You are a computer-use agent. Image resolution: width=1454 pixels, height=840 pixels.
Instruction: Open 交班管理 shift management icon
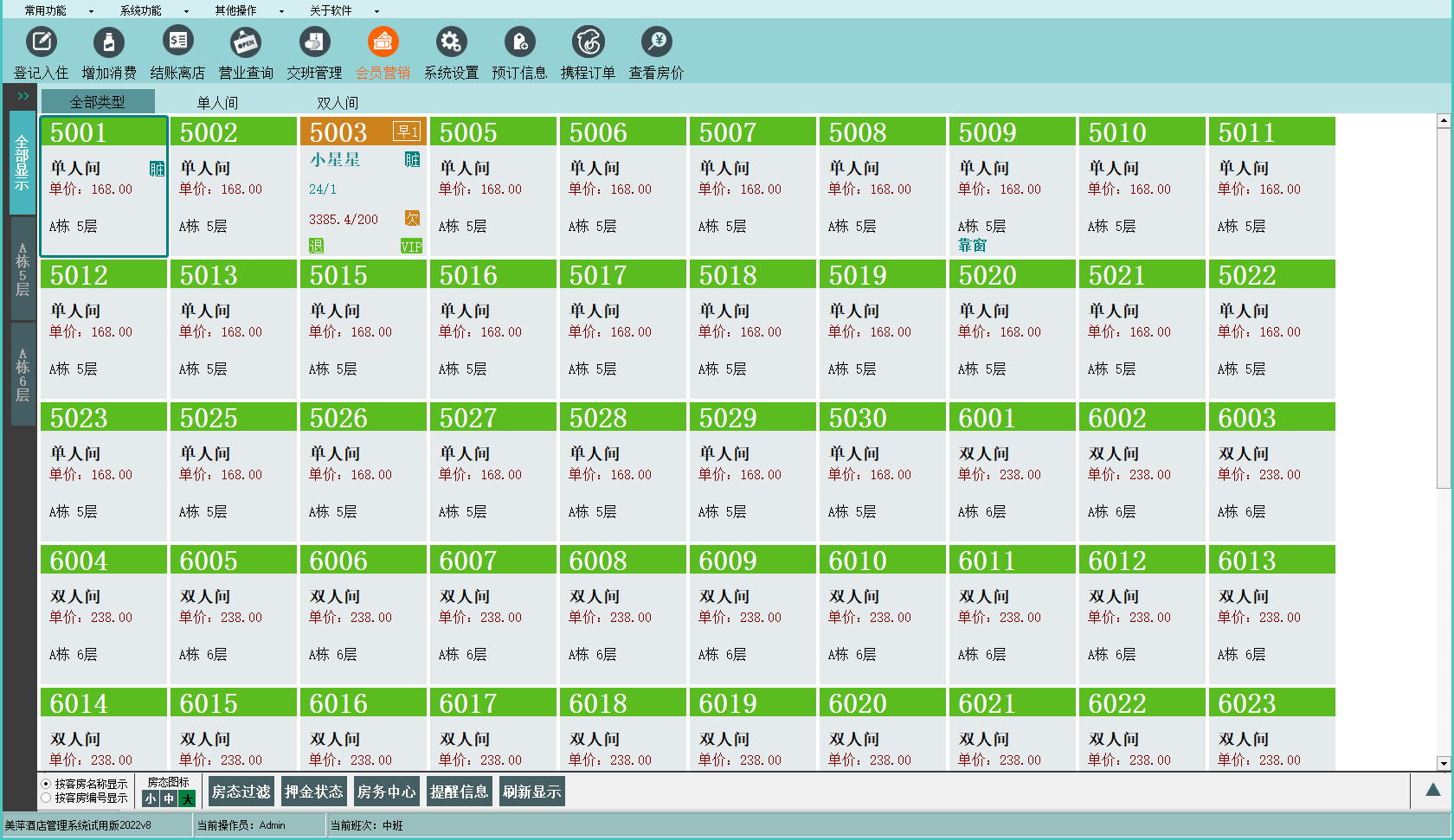point(314,42)
